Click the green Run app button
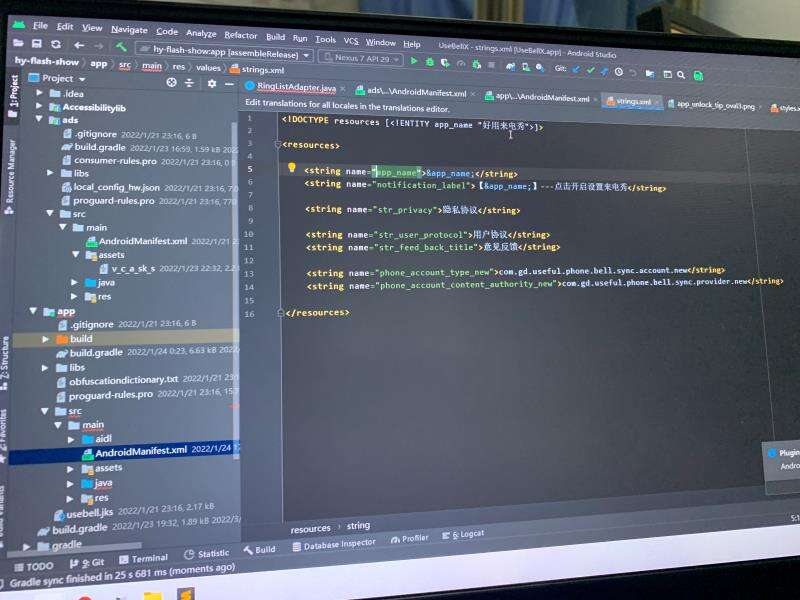 tap(414, 61)
